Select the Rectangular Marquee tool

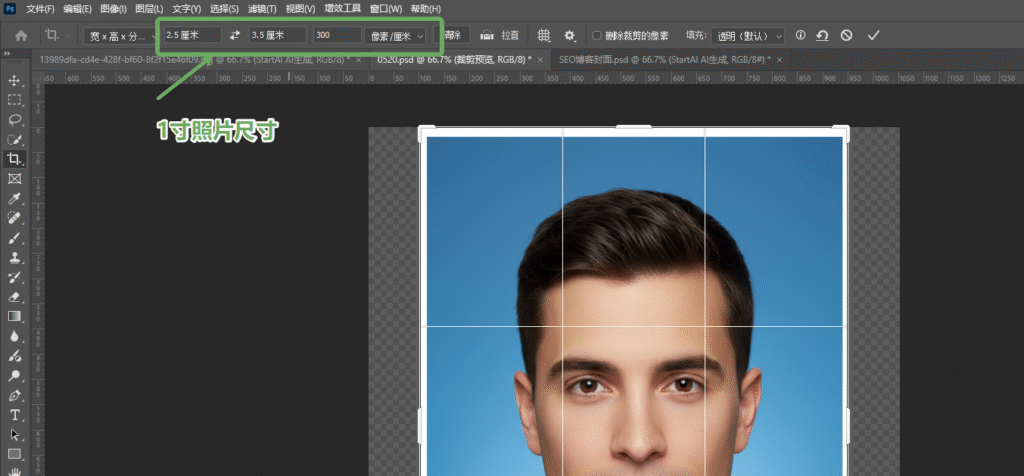pyautogui.click(x=14, y=101)
